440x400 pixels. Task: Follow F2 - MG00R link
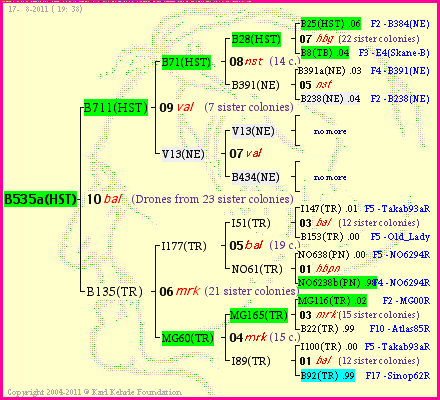click(406, 301)
